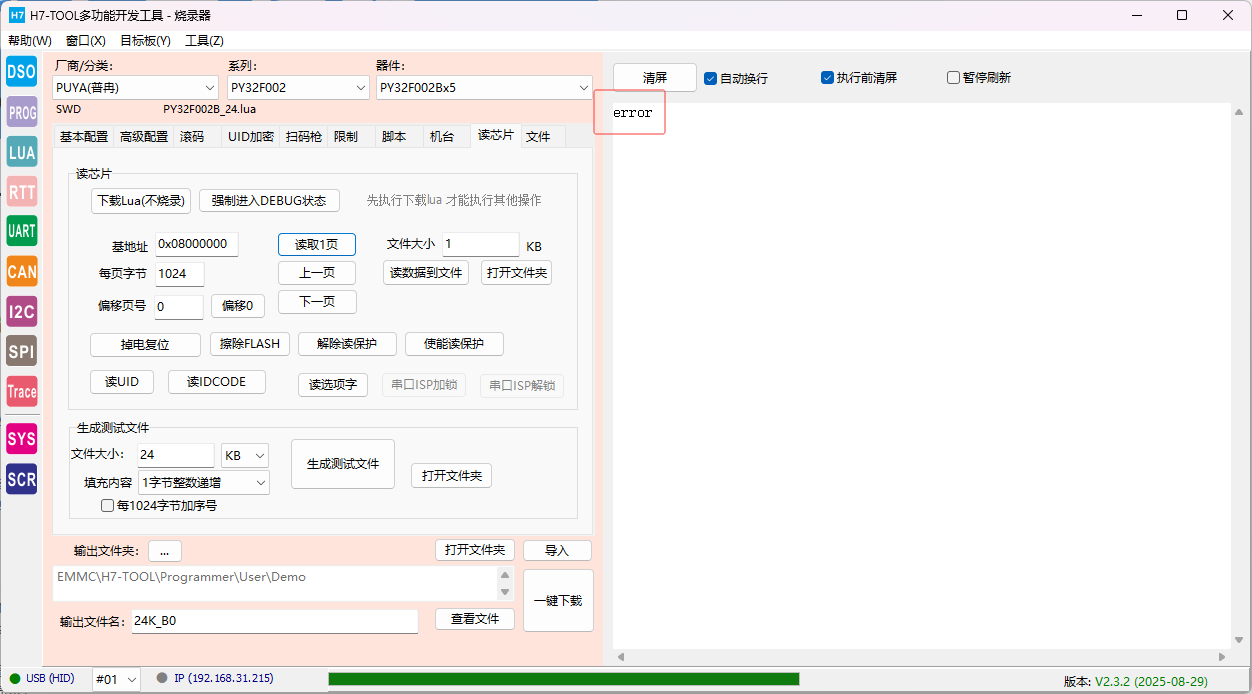Click the 一键下载 button
This screenshot has height=694, width=1252.
[558, 600]
